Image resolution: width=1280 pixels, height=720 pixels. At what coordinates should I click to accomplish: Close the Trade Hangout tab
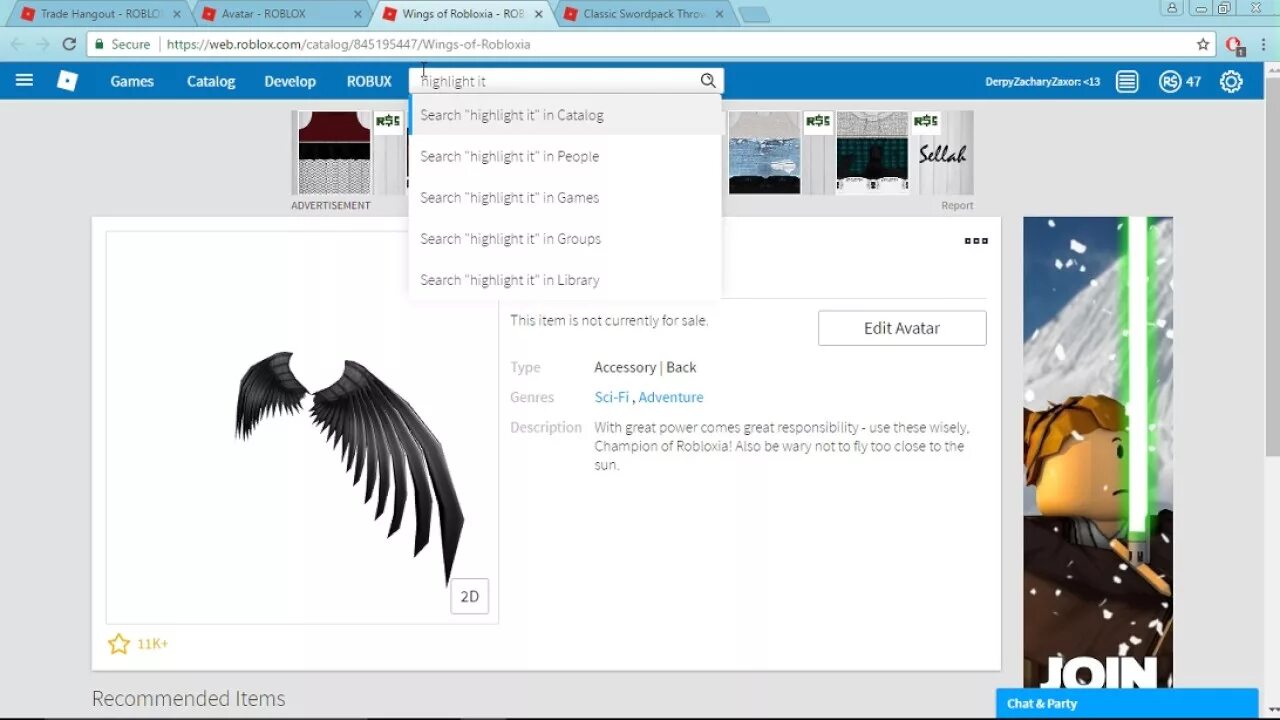click(x=177, y=14)
